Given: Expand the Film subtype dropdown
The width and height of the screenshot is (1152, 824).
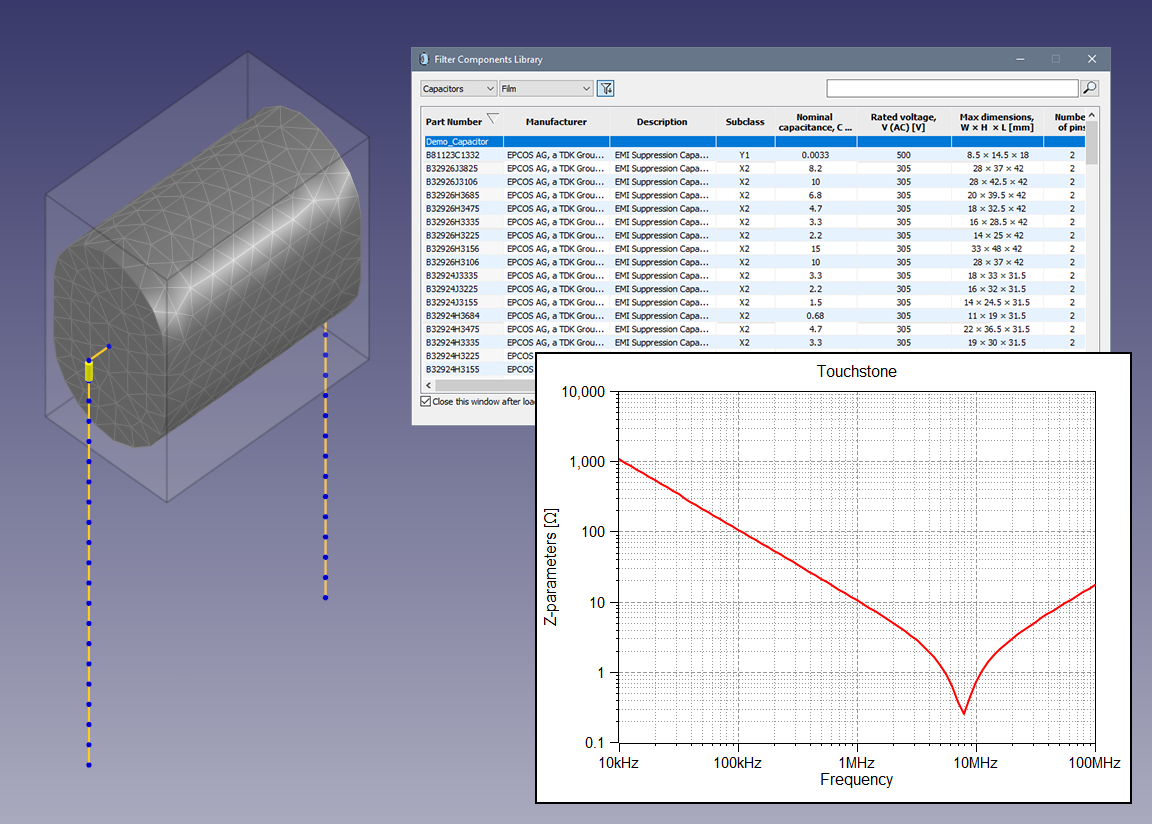Looking at the screenshot, I should [x=546, y=89].
